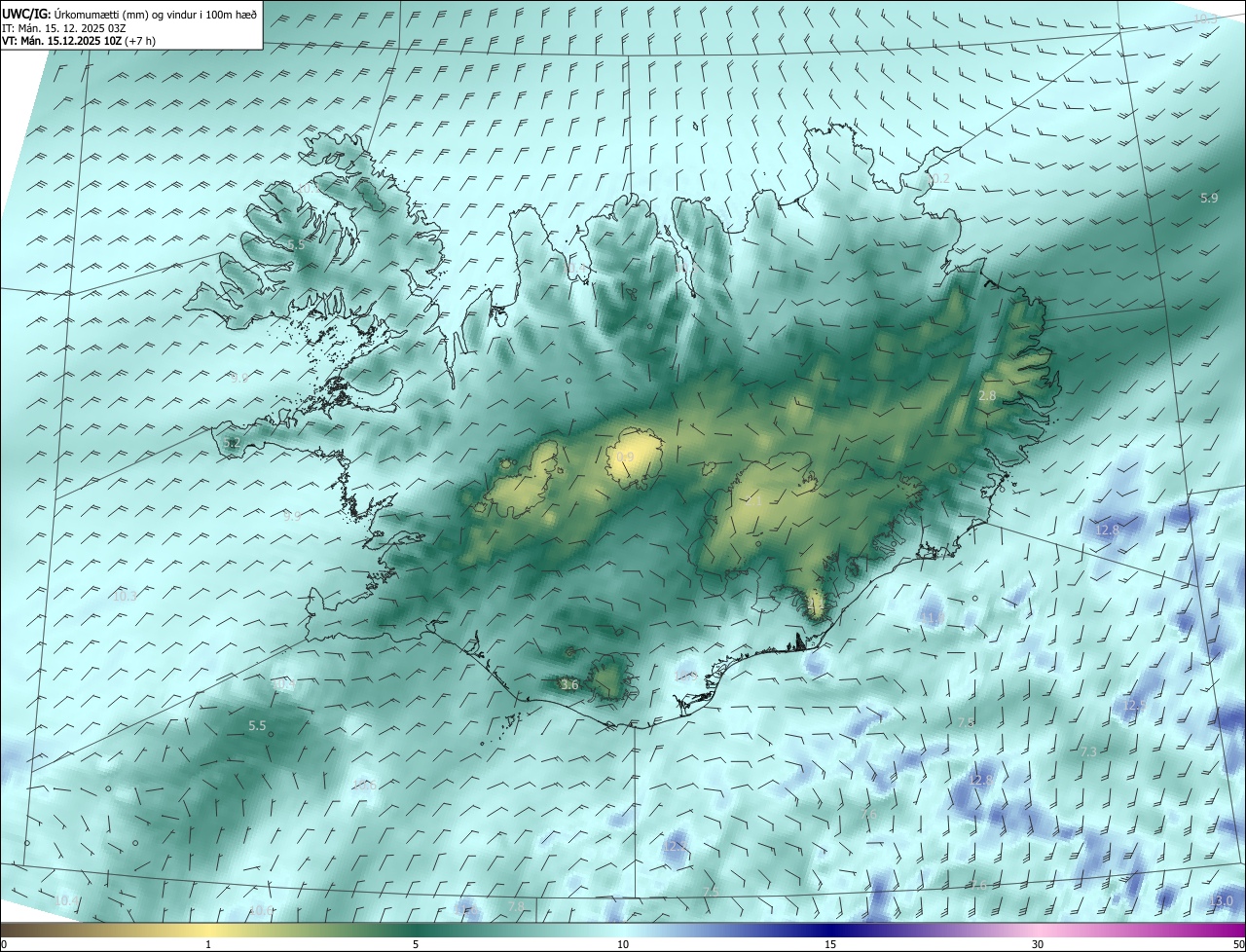1246x952 pixels.
Task: Click the 3.6 value on the south coast
Action: [x=569, y=684]
